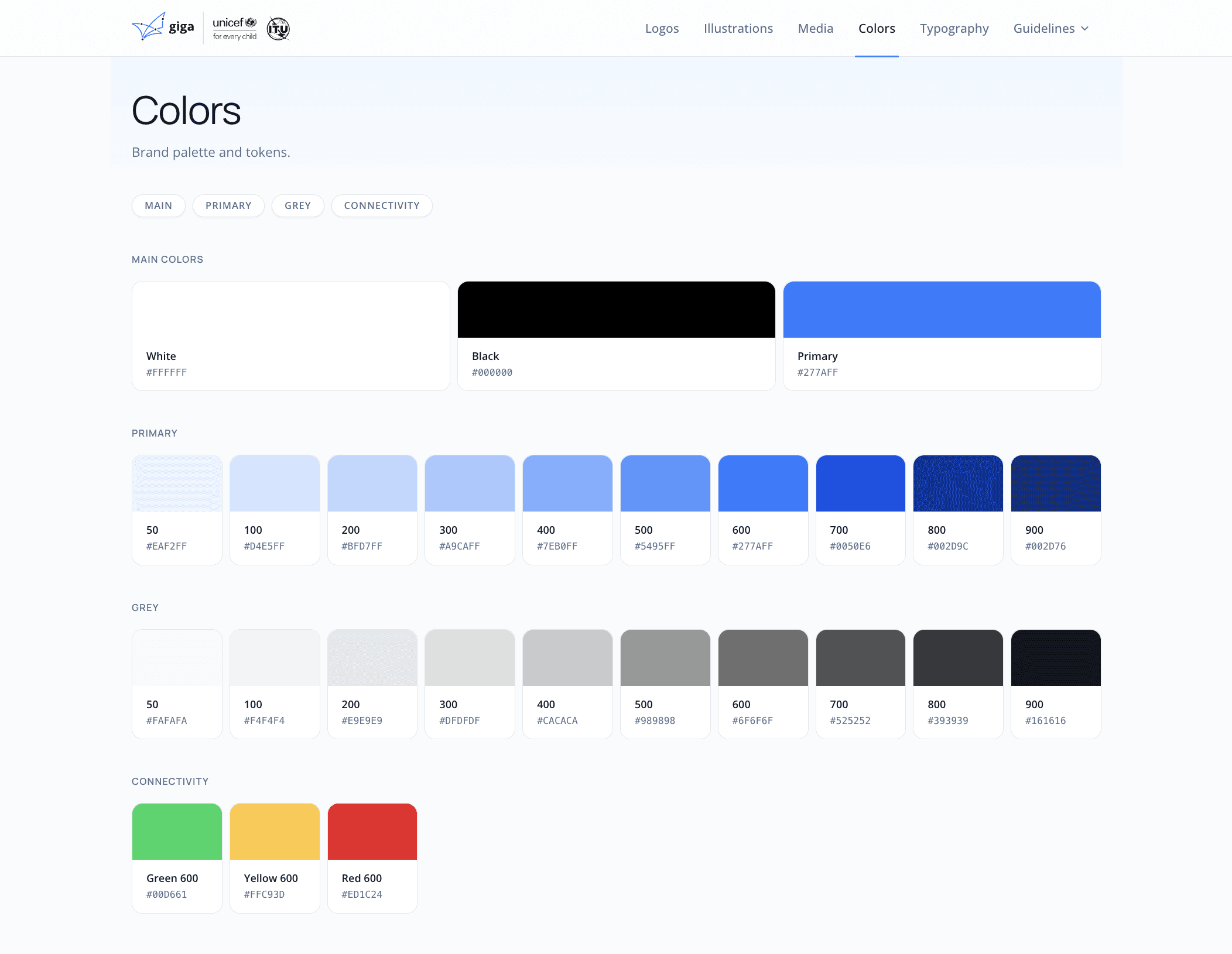Open the Typography section
Screen dimensions: 1232x954
(x=954, y=29)
